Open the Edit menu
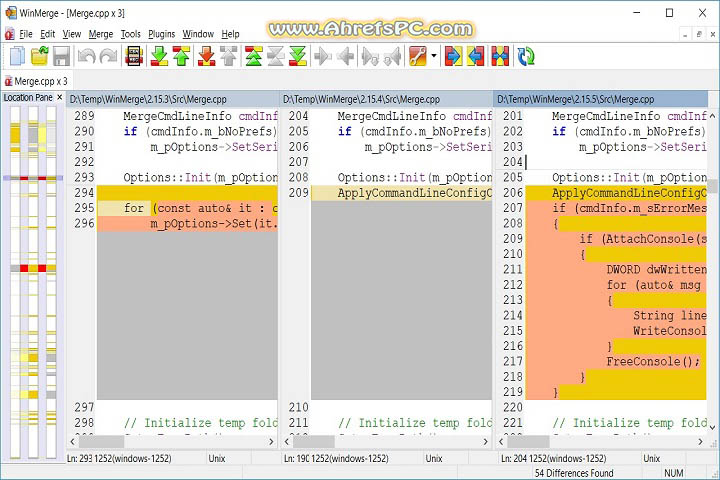 (x=47, y=34)
